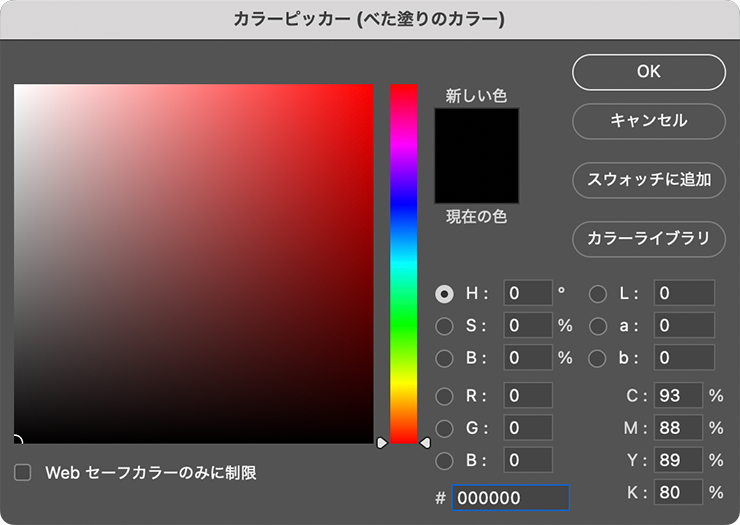Screen dimensions: 740x525
Task: Click the OK button
Action: (x=648, y=72)
